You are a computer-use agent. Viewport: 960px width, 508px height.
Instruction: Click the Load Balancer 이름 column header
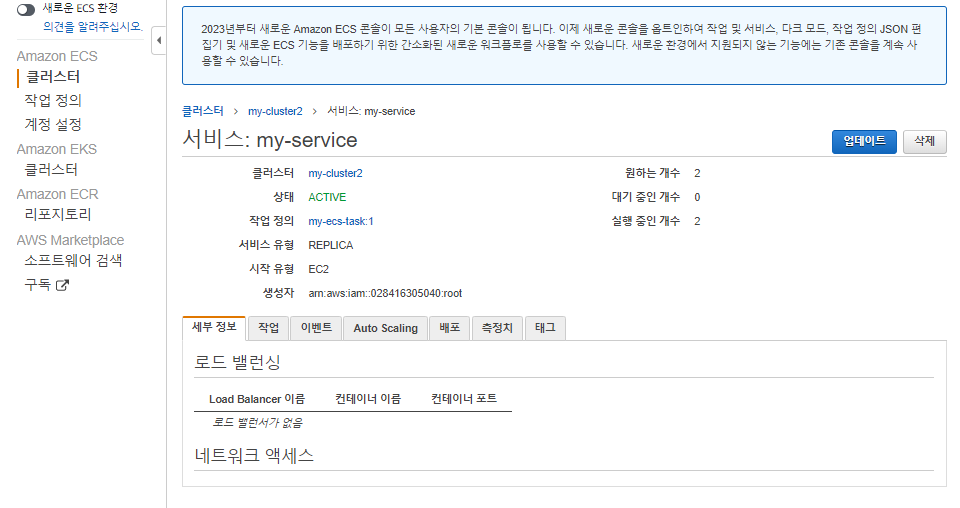point(257,399)
